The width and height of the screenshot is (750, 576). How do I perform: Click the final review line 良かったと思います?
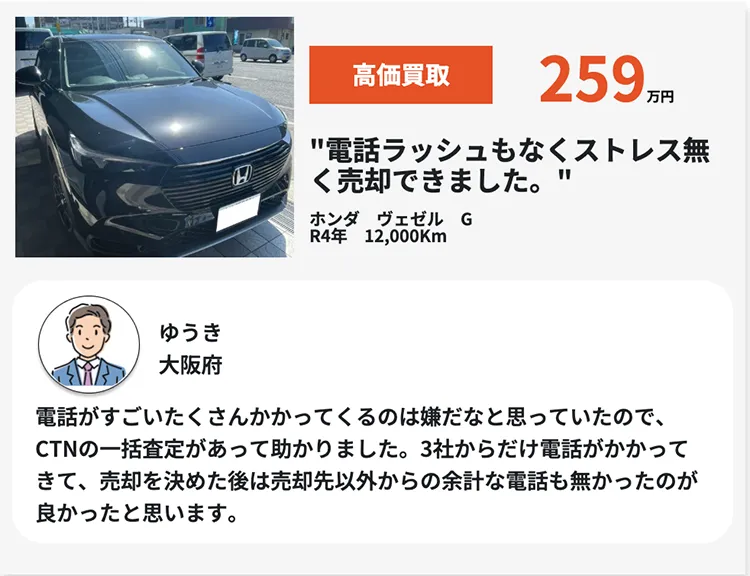137,513
